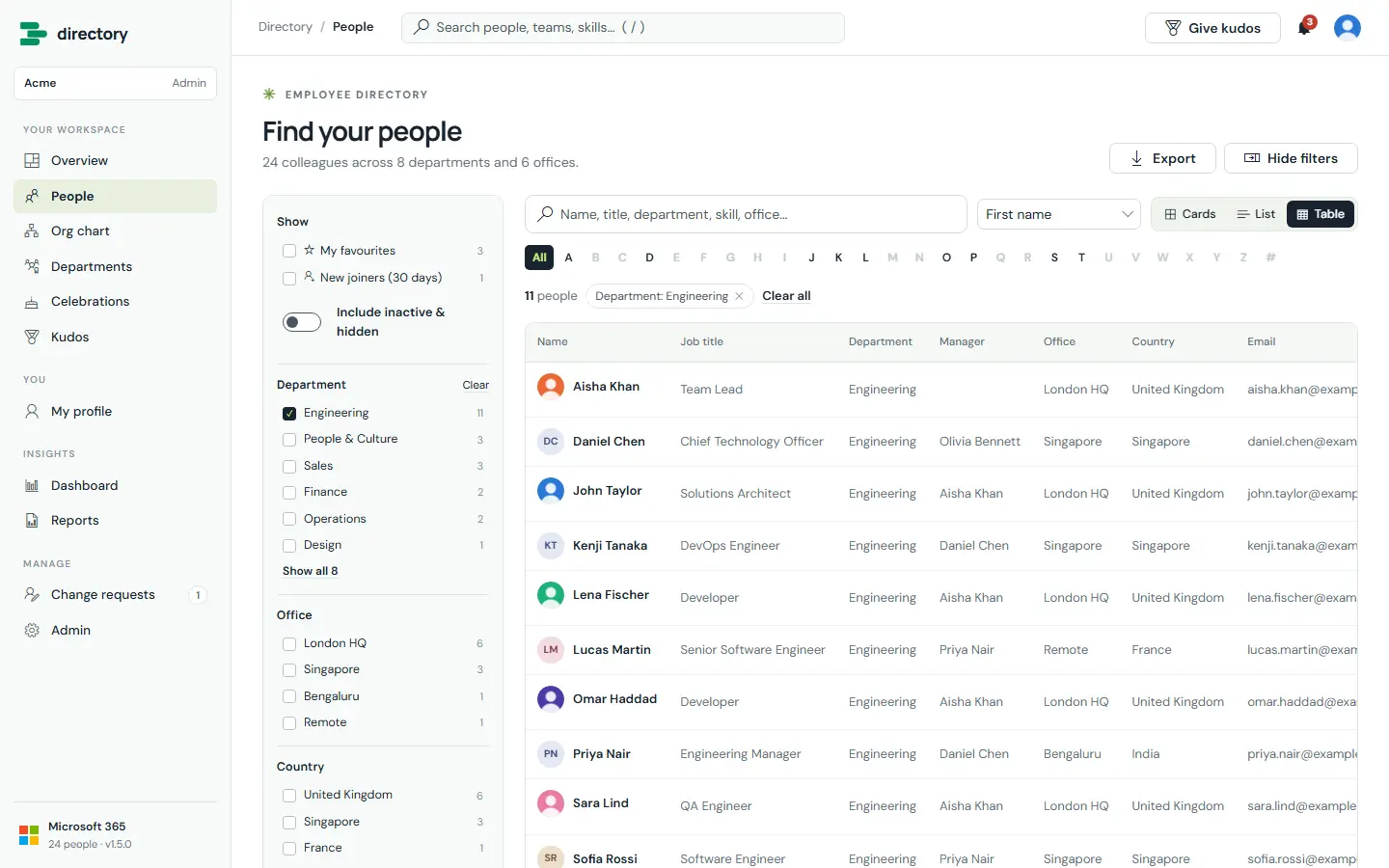Screen dimensions: 1389x868
Task: Open the notifications bell
Action: click(x=1304, y=27)
